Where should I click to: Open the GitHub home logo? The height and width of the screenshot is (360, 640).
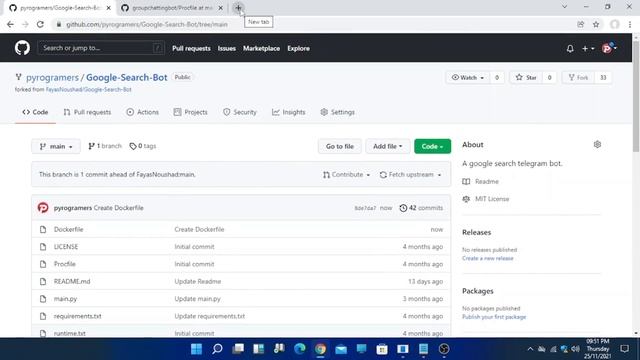pos(22,48)
